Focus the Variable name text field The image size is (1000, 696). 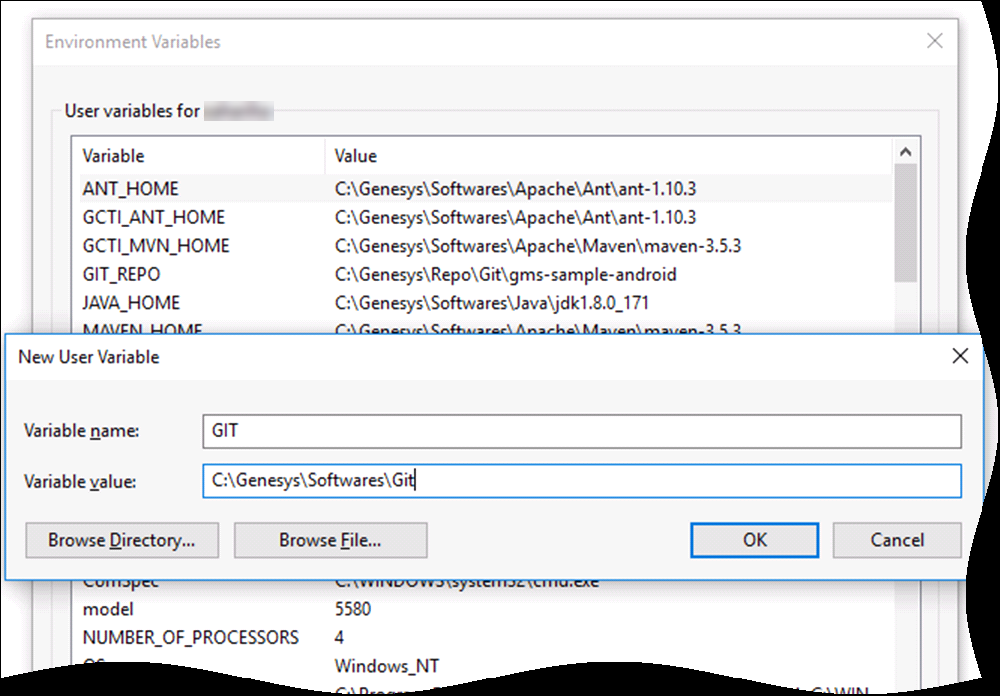click(x=580, y=432)
